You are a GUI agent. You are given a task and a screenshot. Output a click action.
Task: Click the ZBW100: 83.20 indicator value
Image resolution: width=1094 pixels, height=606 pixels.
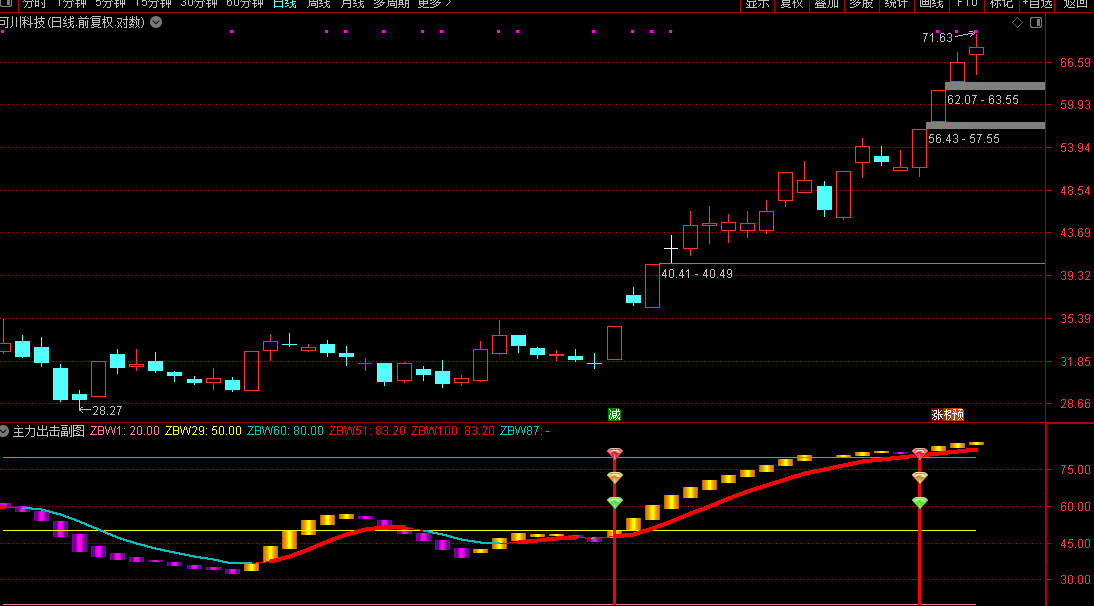(x=453, y=431)
